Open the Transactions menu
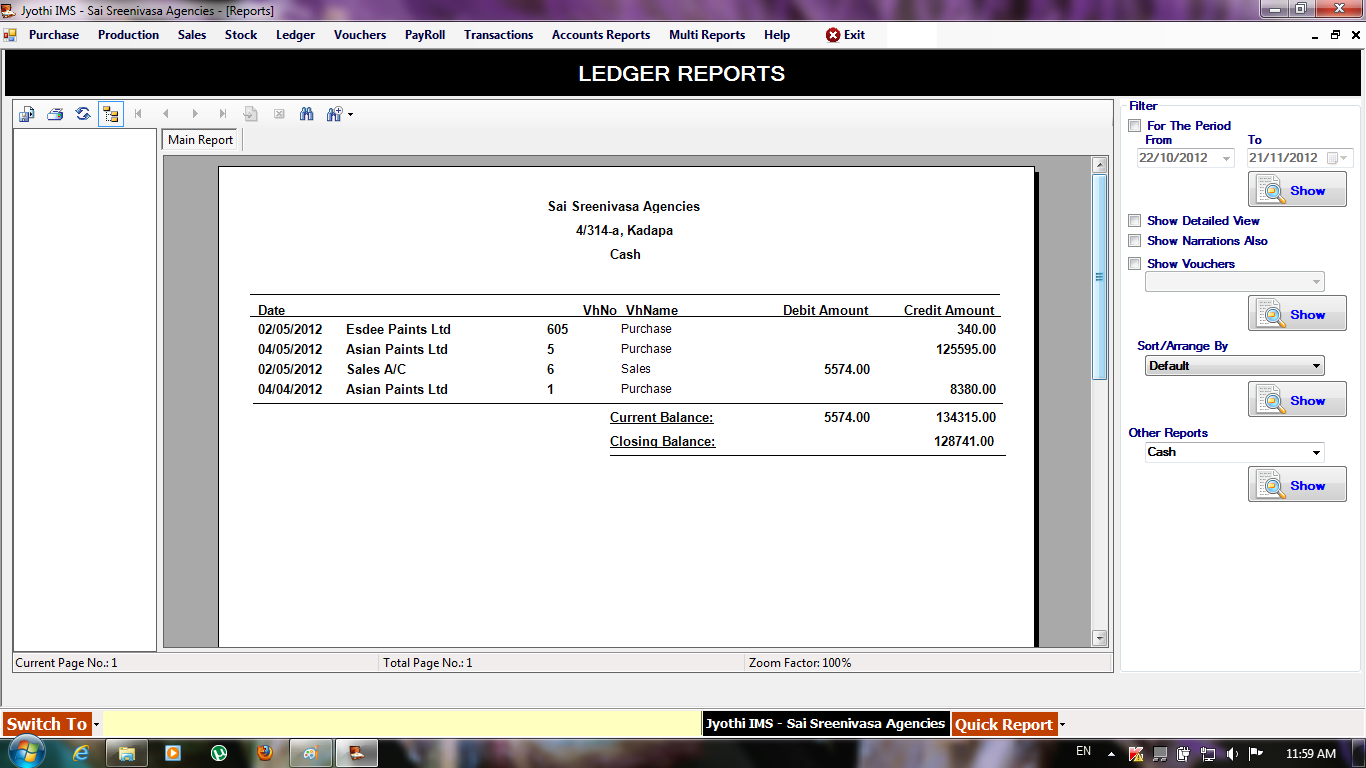The width and height of the screenshot is (1366, 768). [x=499, y=35]
